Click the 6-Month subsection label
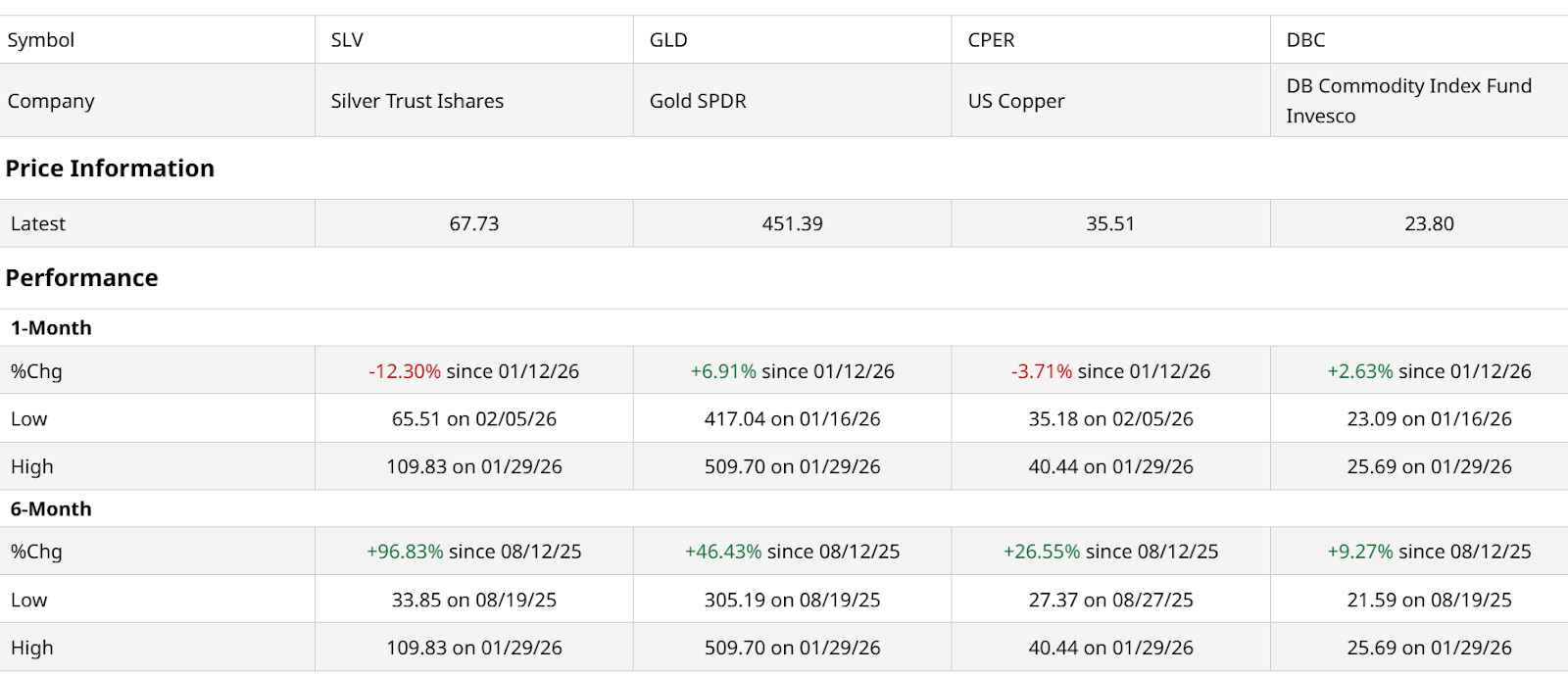The width and height of the screenshot is (1568, 674). point(51,509)
